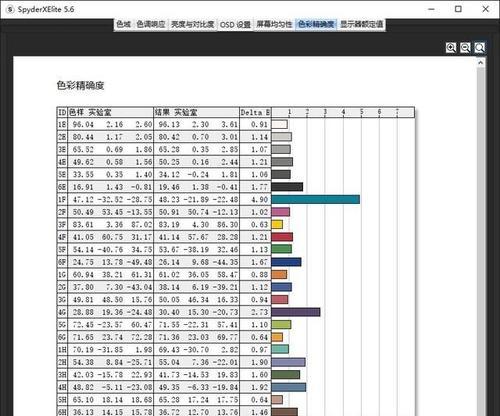Click Delta E value 1.92 in row 4H
500x416 pixels.
coord(259,387)
